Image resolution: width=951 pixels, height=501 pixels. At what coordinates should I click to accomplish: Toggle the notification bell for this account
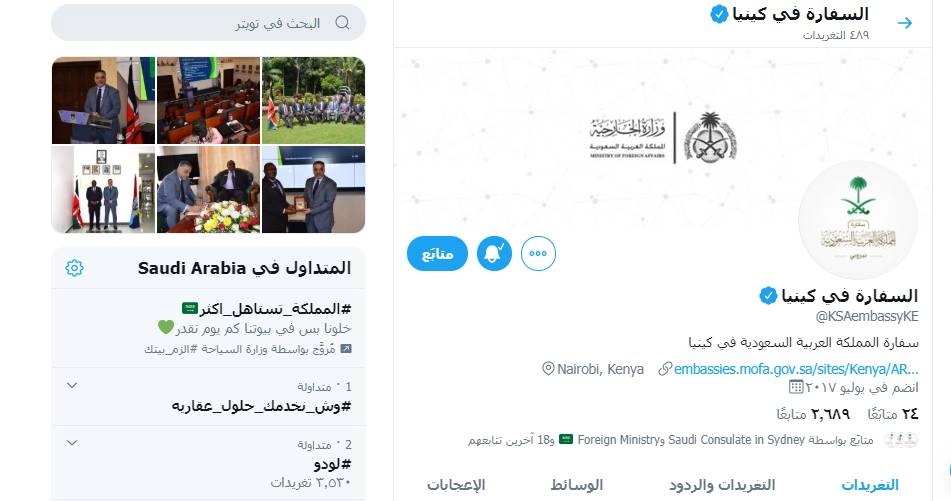[x=494, y=254]
